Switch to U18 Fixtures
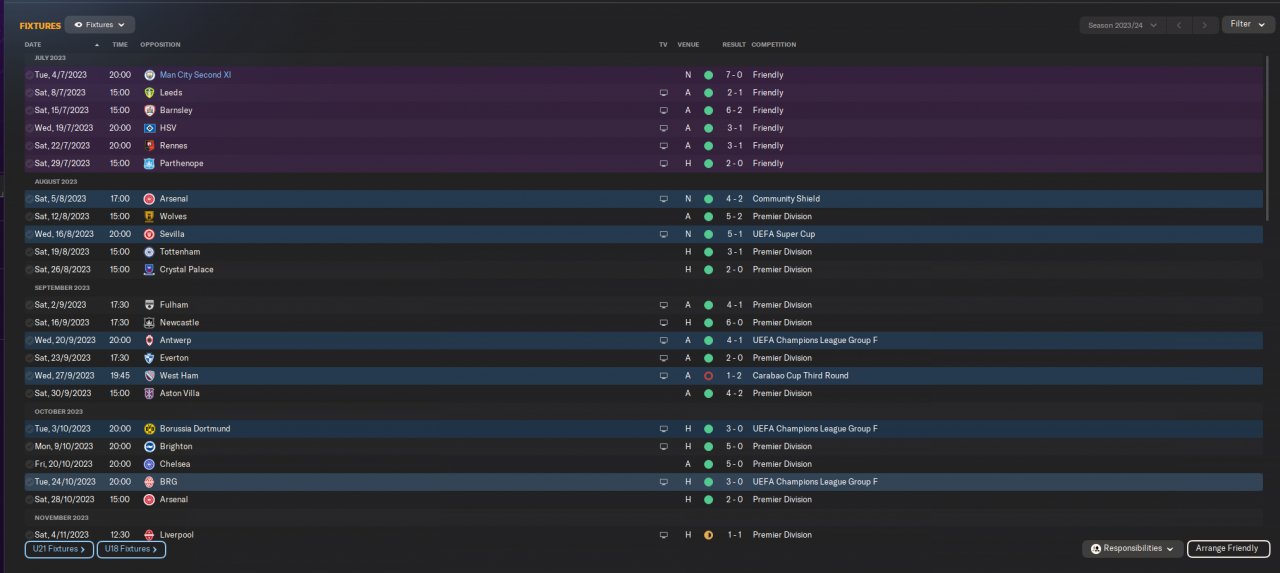 [131, 549]
